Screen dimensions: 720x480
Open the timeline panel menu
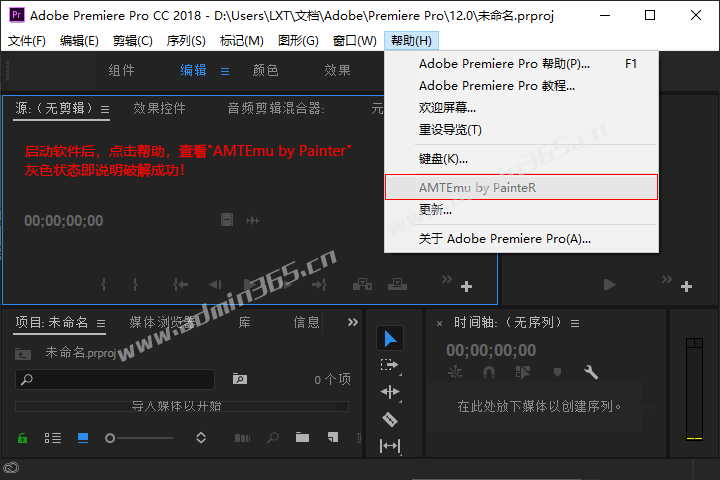[575, 324]
